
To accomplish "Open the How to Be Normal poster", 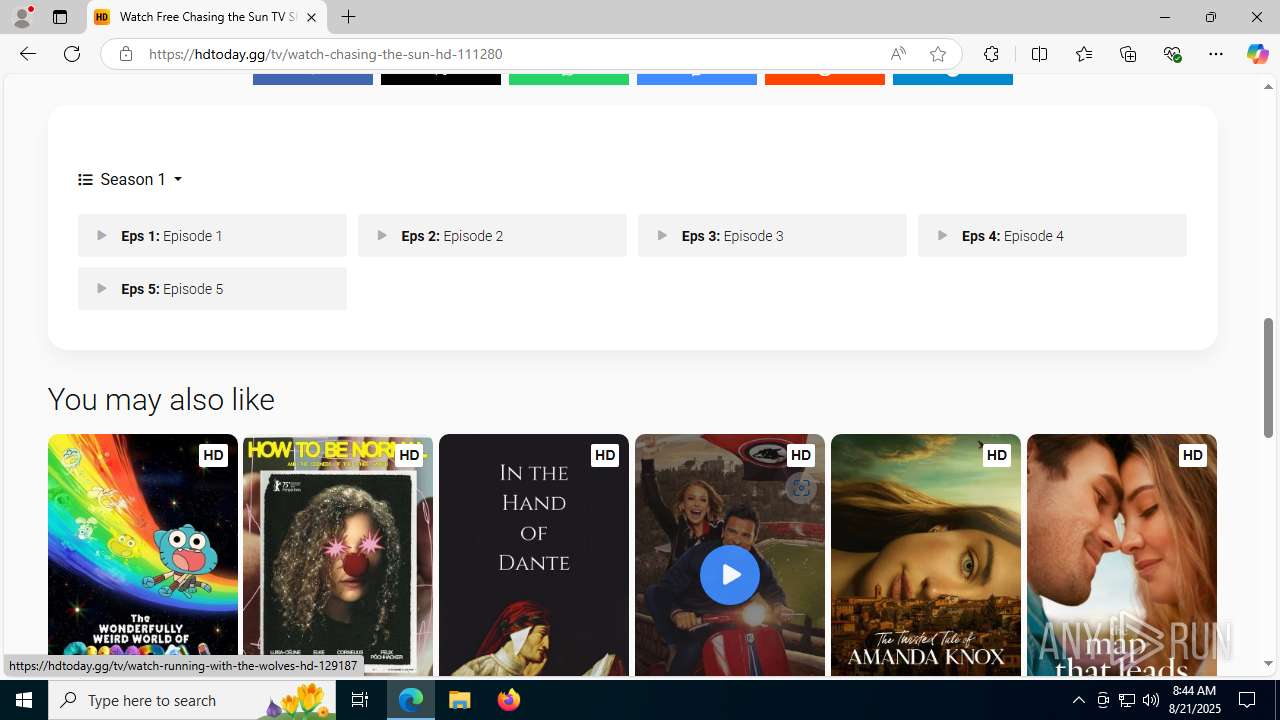I will point(338,555).
